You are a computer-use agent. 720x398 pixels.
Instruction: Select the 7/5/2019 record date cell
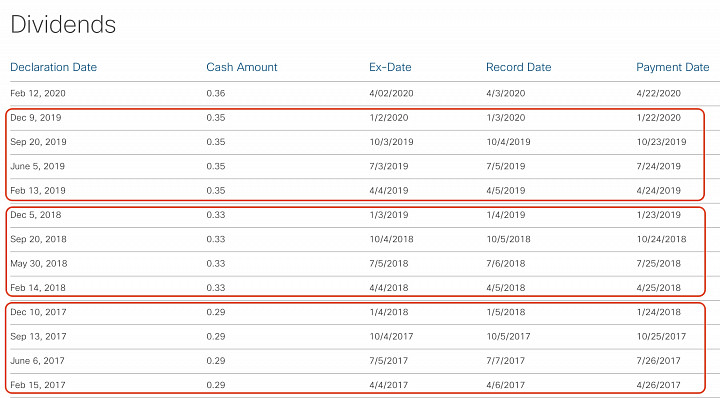506,166
